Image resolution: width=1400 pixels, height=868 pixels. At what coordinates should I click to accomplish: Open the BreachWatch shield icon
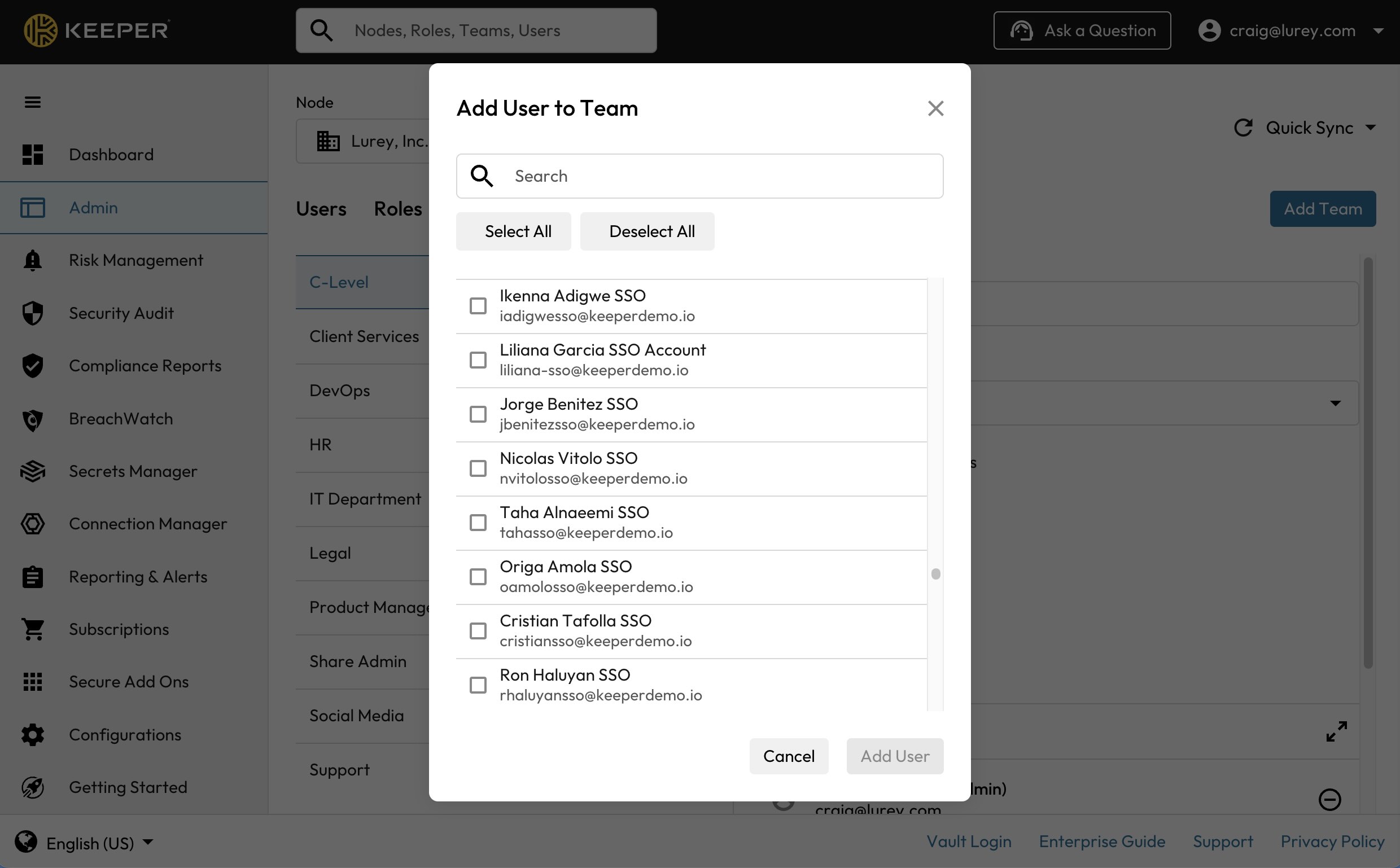coord(33,419)
